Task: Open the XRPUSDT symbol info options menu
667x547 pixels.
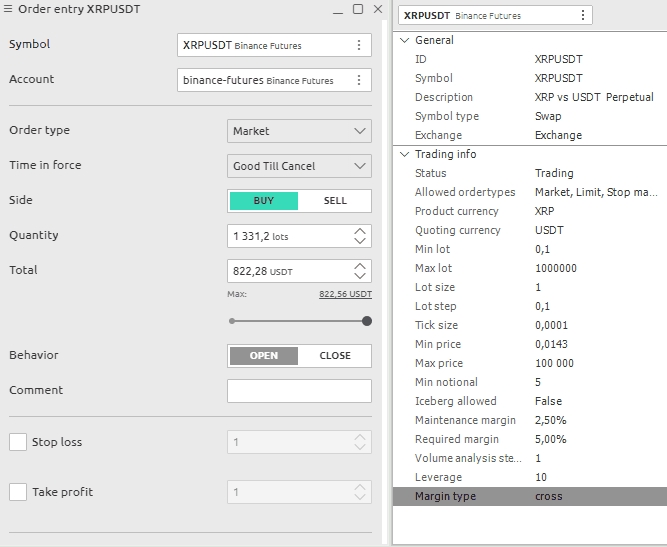Action: click(x=584, y=15)
